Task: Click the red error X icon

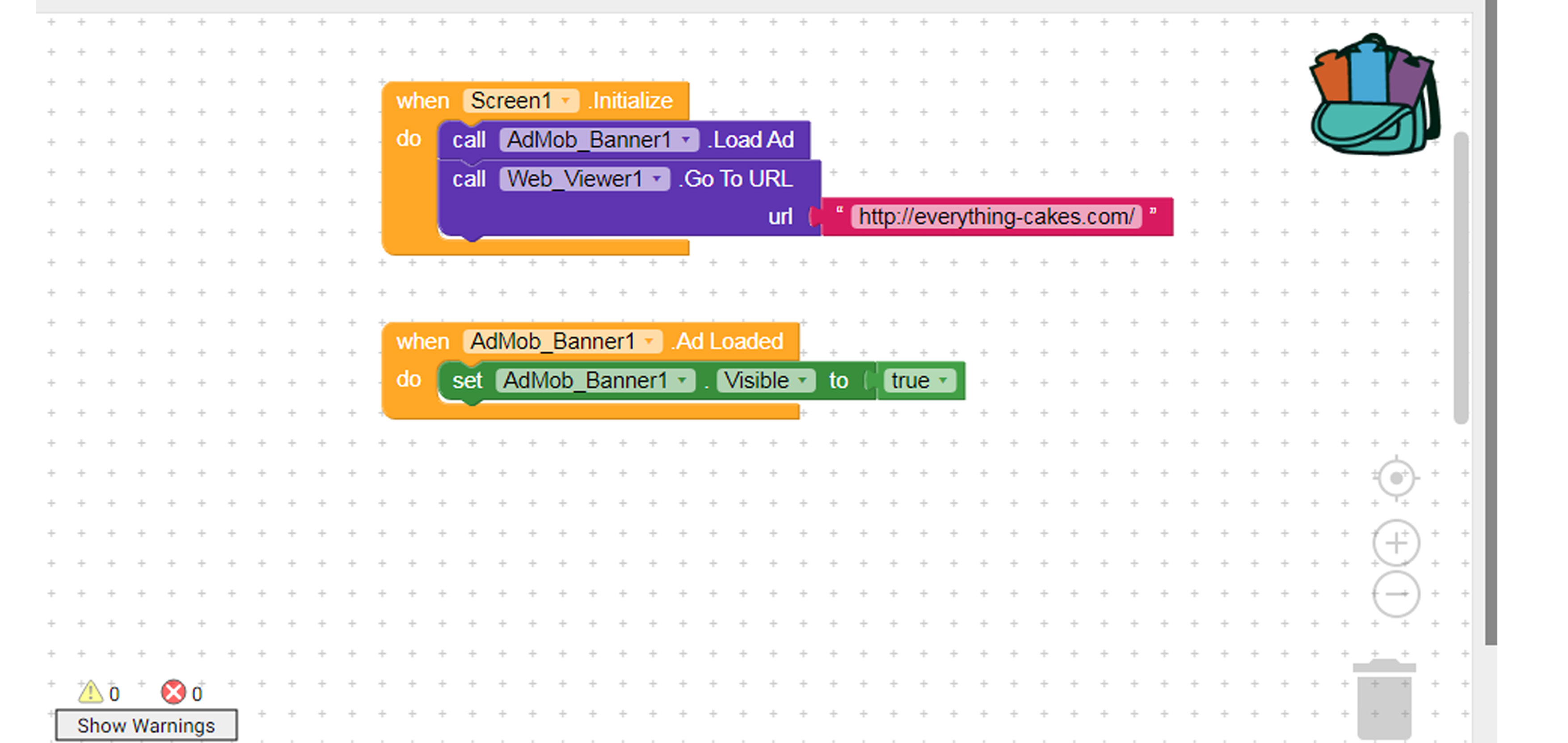Action: click(173, 693)
